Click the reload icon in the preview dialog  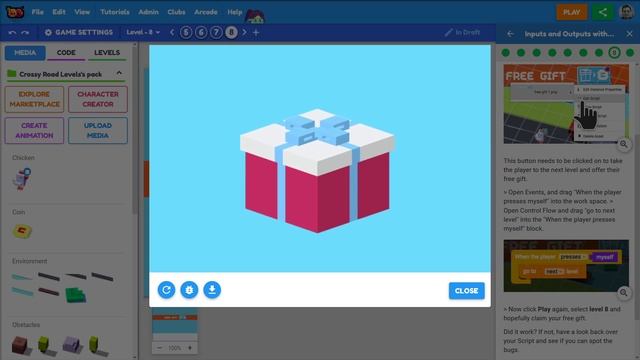[x=166, y=290]
